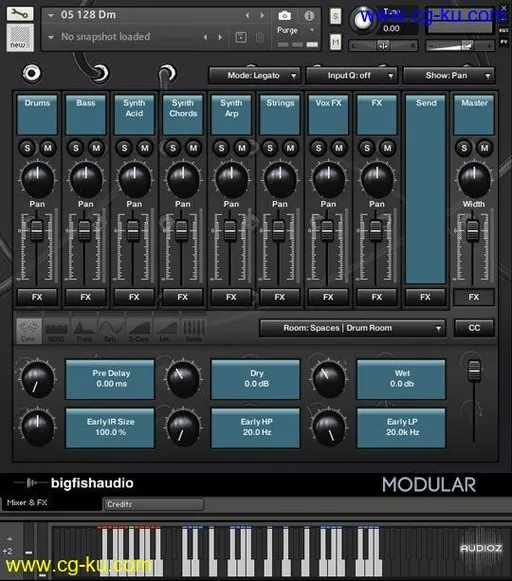This screenshot has width=512, height=581.
Task: Click the new instrument thumbnail icon
Action: point(20,38)
